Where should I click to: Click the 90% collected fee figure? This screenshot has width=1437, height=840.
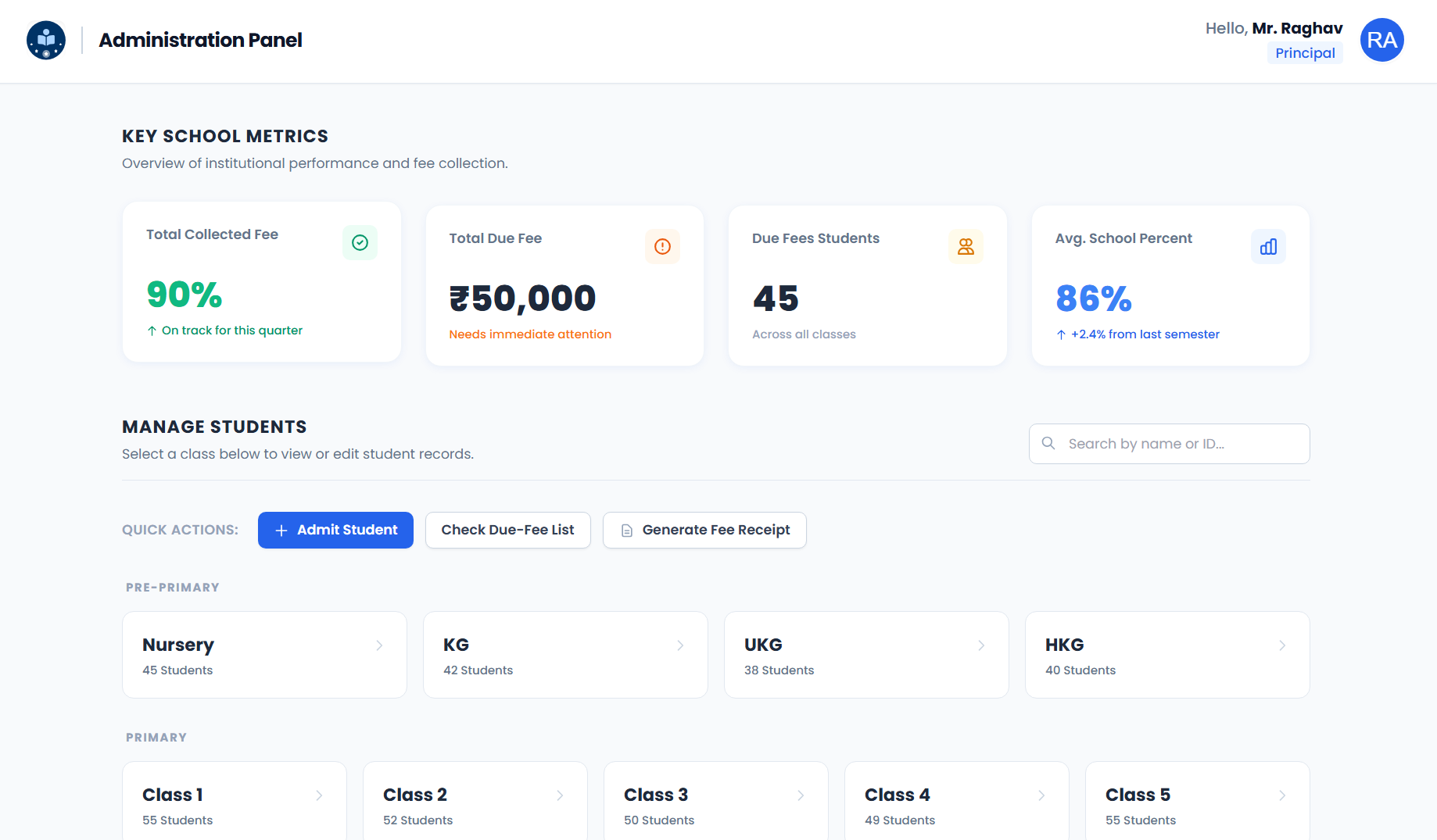pos(184,295)
